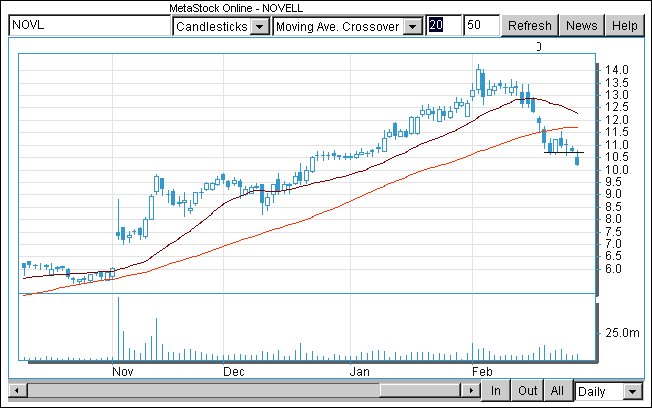Click the Refresh button
The height and width of the screenshot is (408, 652).
pos(530,26)
